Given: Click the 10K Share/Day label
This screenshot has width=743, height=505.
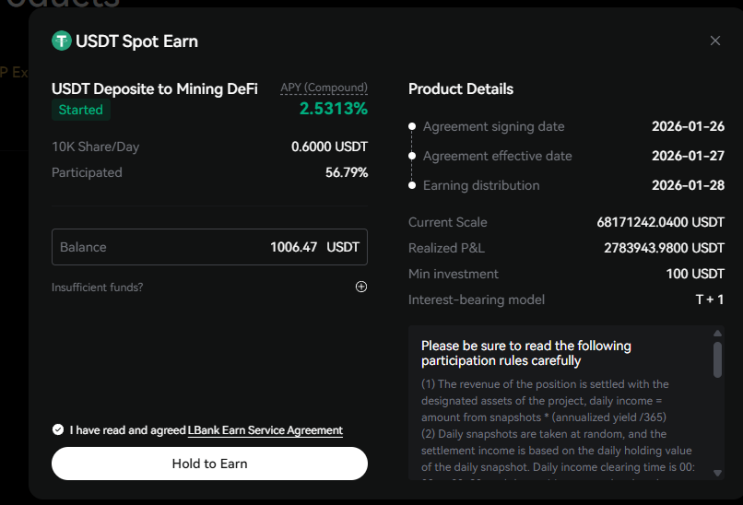Looking at the screenshot, I should coord(95,147).
